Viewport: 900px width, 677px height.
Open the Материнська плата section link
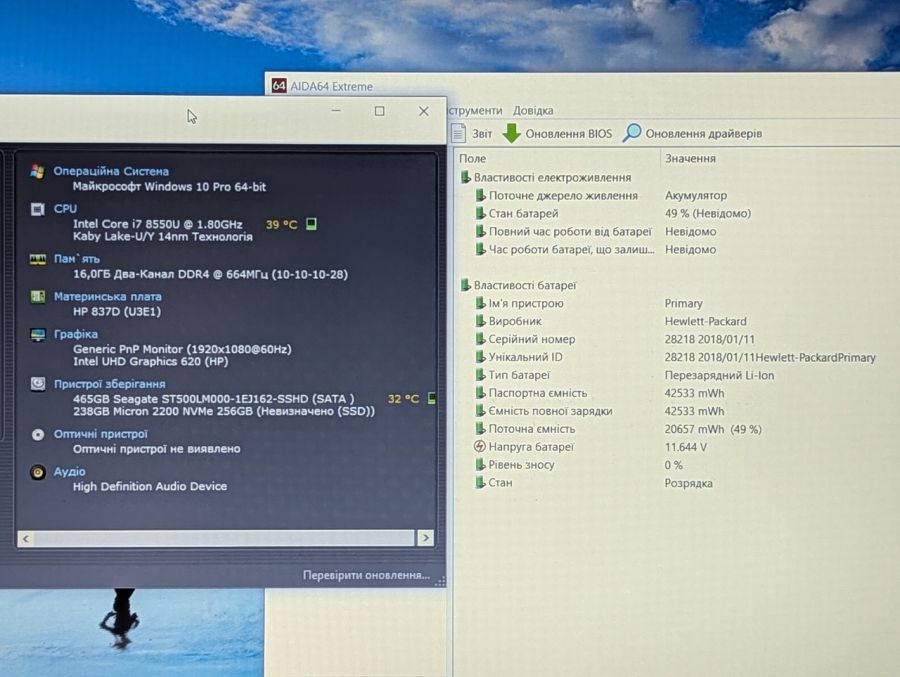click(x=107, y=296)
